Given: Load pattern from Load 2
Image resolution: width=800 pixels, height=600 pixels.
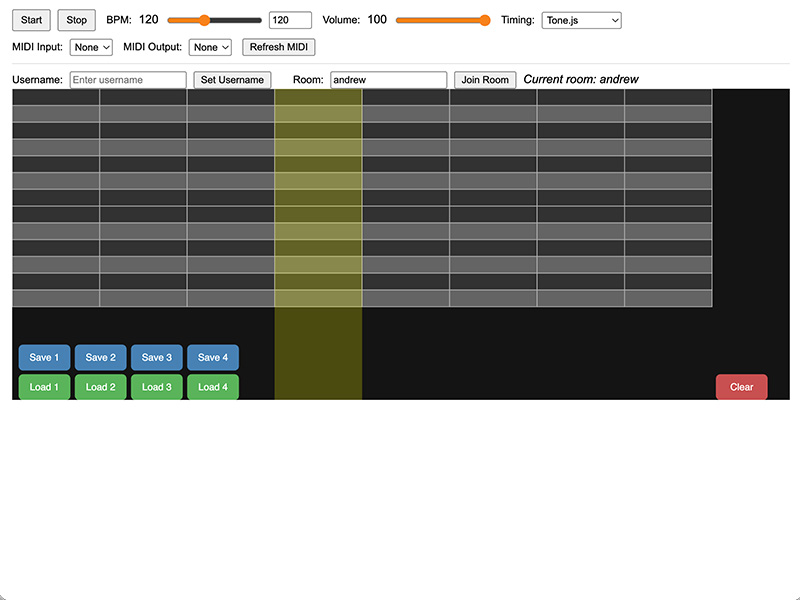Looking at the screenshot, I should pyautogui.click(x=100, y=387).
